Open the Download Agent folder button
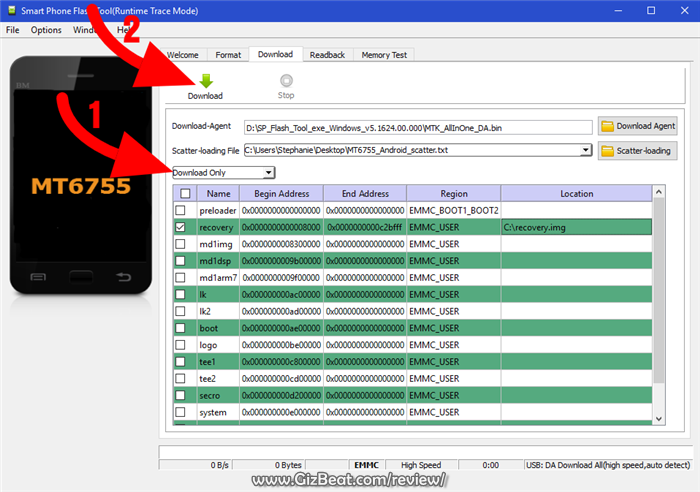This screenshot has height=492, width=700. pyautogui.click(x=638, y=126)
